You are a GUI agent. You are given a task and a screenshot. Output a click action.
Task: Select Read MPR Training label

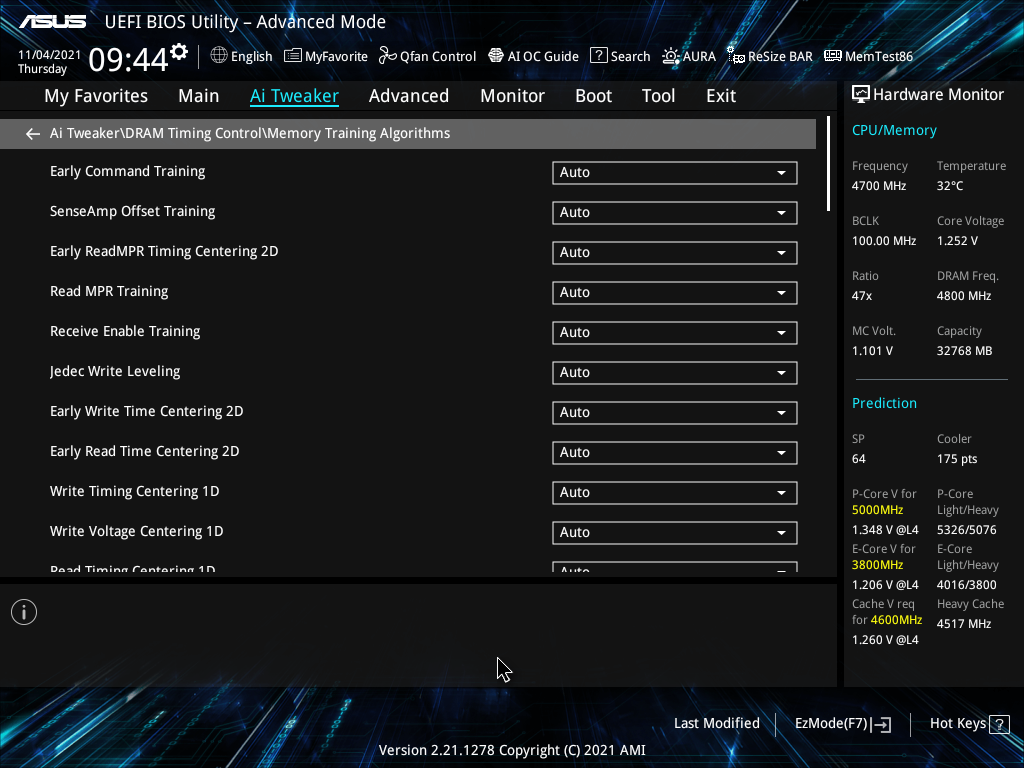109,291
